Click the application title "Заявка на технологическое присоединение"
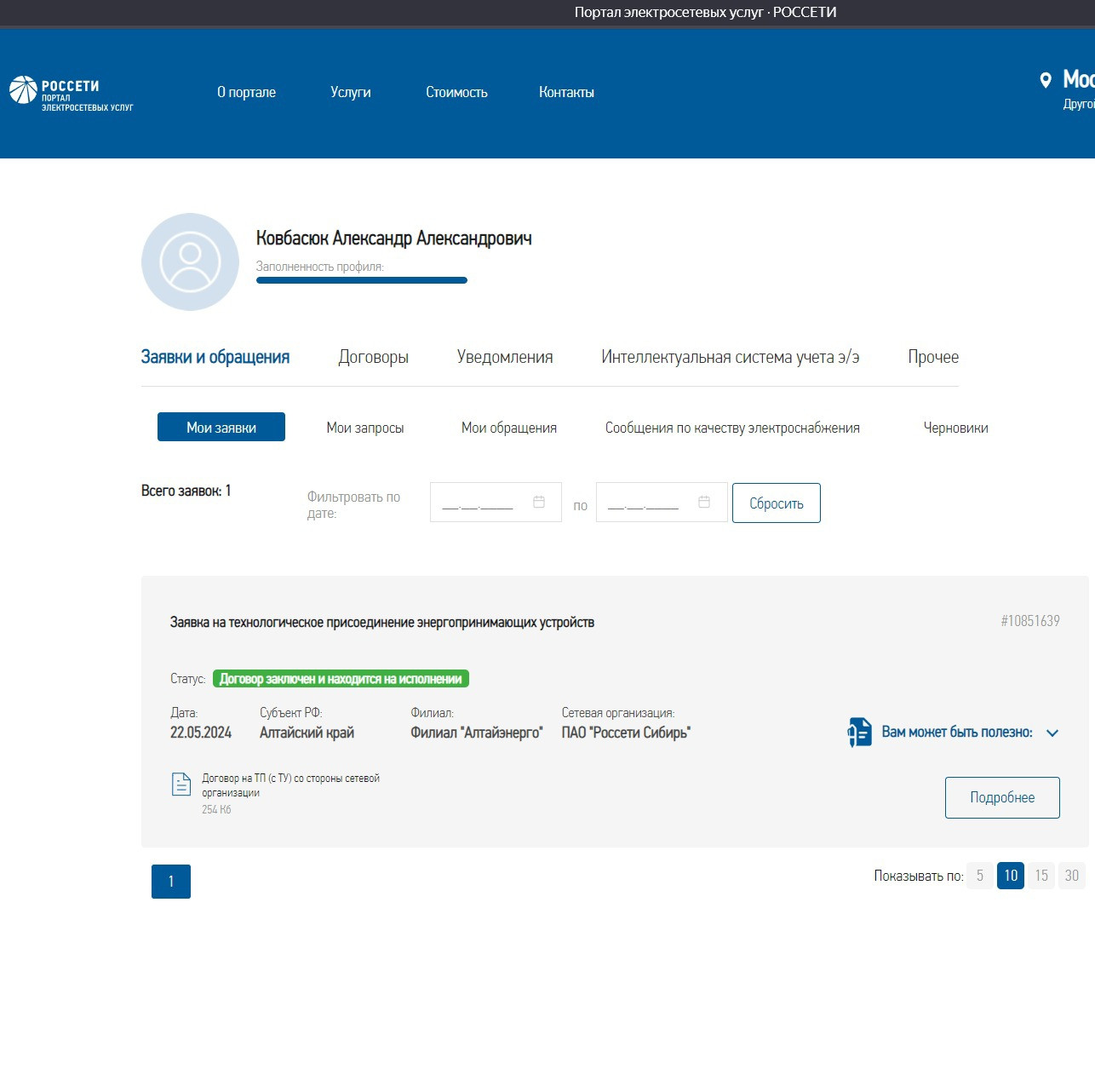The width and height of the screenshot is (1095, 1092). coord(382,623)
